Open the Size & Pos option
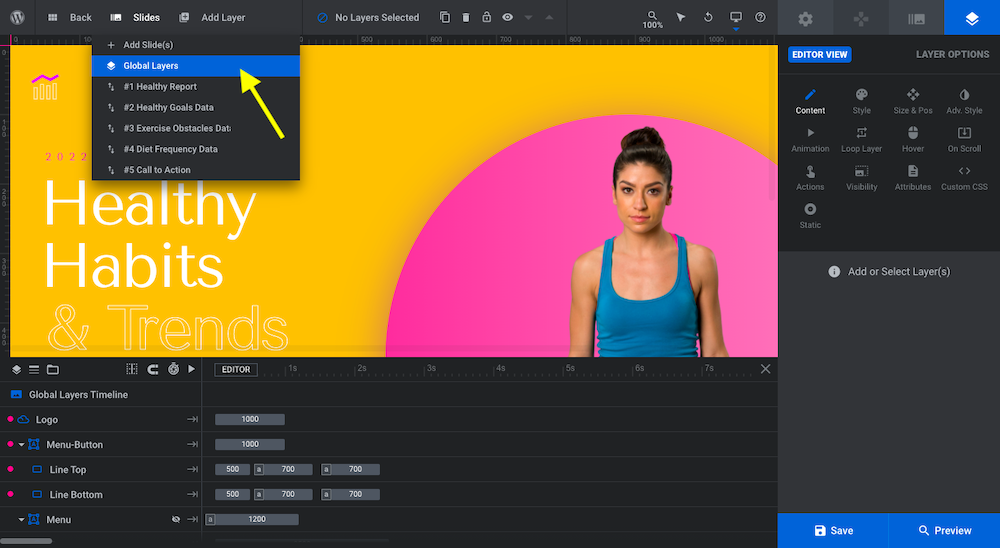The height and width of the screenshot is (548, 1000). click(x=913, y=101)
